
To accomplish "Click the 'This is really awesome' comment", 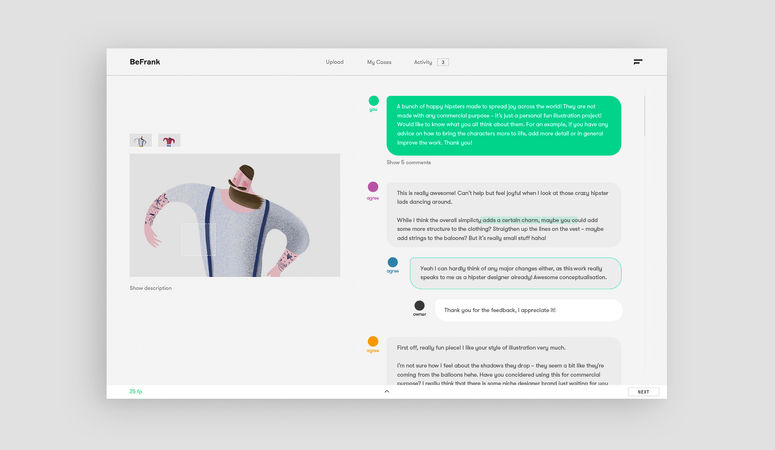I will point(503,215).
